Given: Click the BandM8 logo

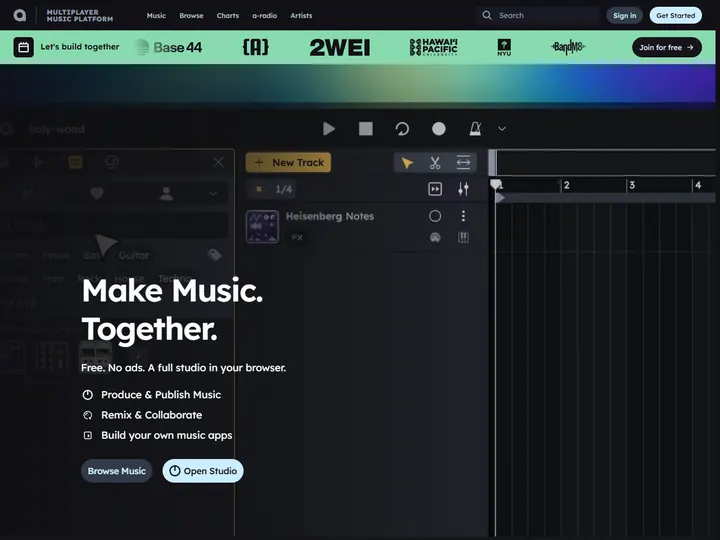Looking at the screenshot, I should (x=568, y=47).
